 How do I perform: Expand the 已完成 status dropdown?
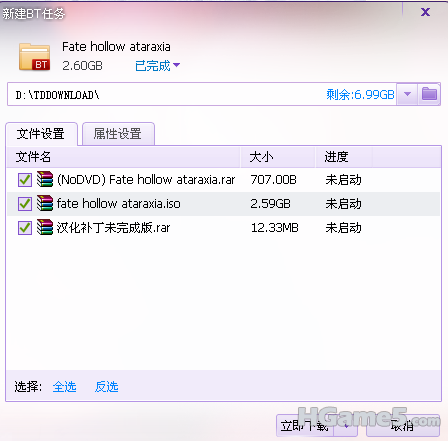click(158, 65)
